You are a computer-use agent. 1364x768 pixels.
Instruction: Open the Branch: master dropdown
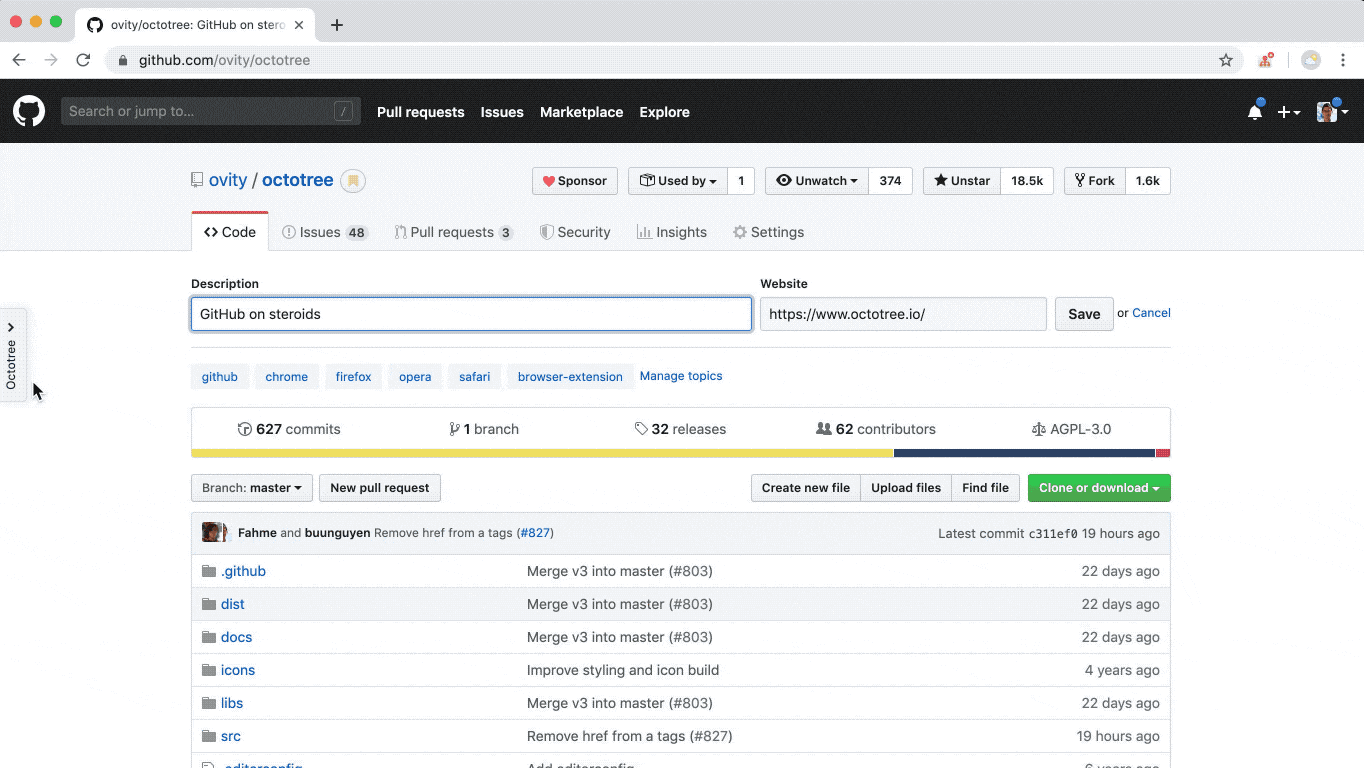tap(252, 488)
